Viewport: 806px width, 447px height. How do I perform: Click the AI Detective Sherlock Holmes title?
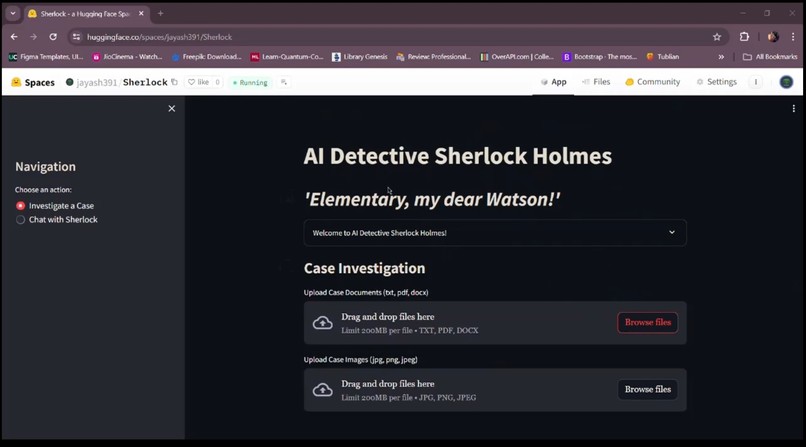click(x=457, y=156)
